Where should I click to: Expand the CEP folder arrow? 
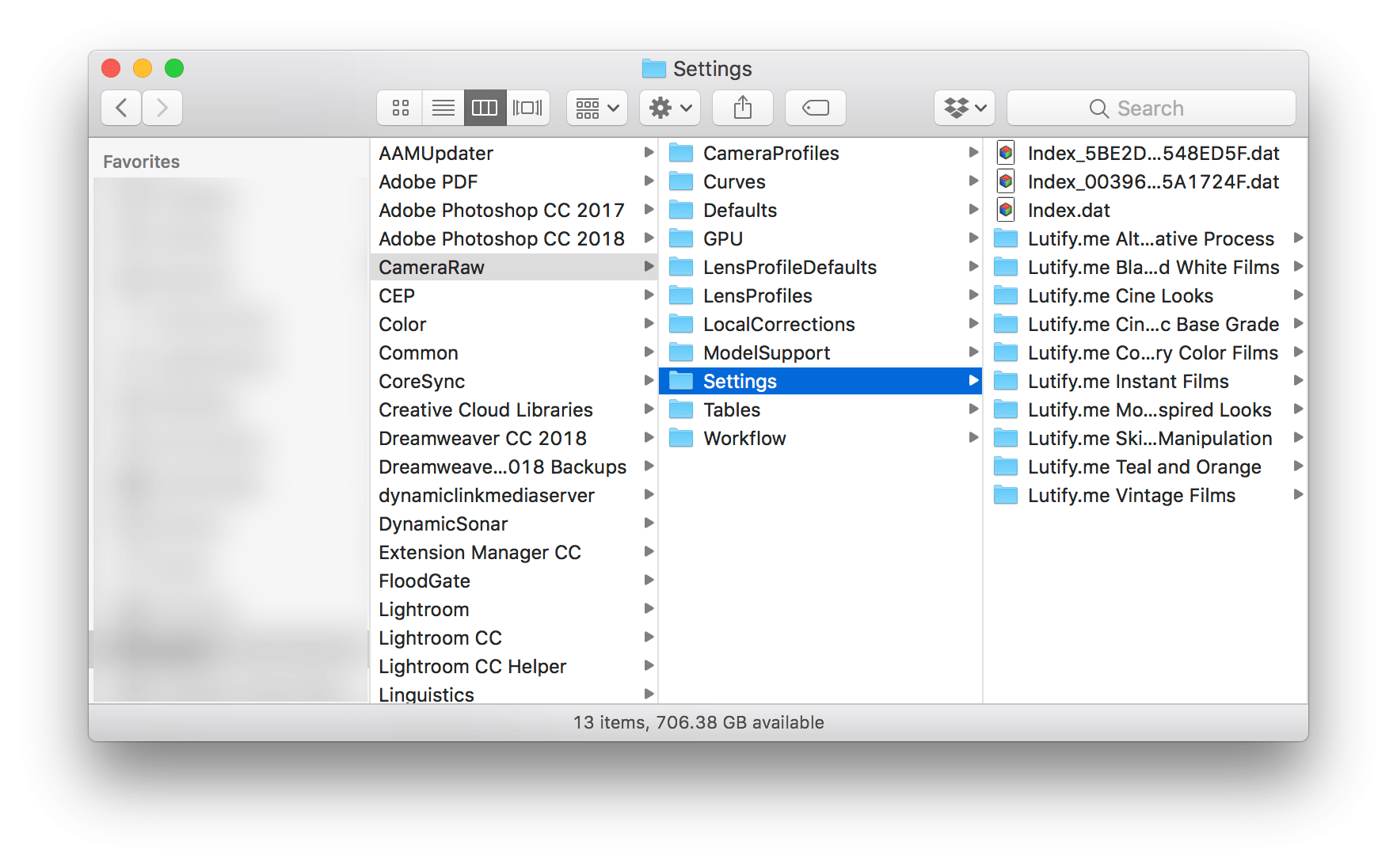click(x=649, y=295)
